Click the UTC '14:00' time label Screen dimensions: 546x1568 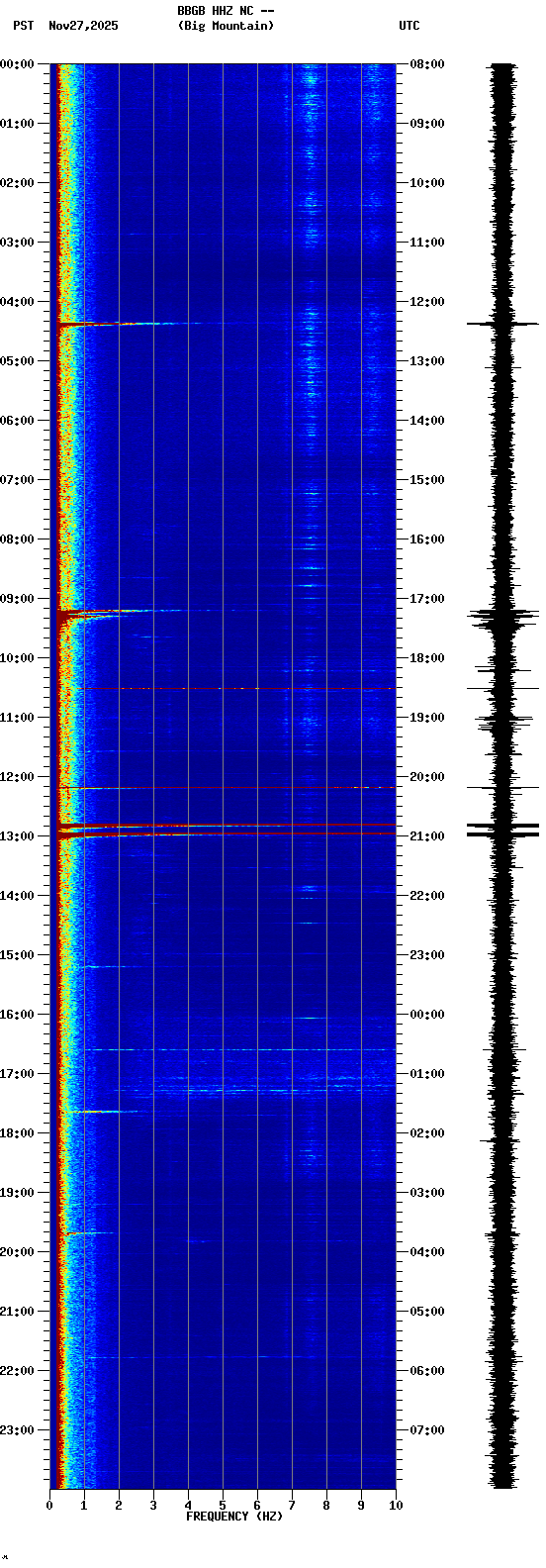coord(427,421)
